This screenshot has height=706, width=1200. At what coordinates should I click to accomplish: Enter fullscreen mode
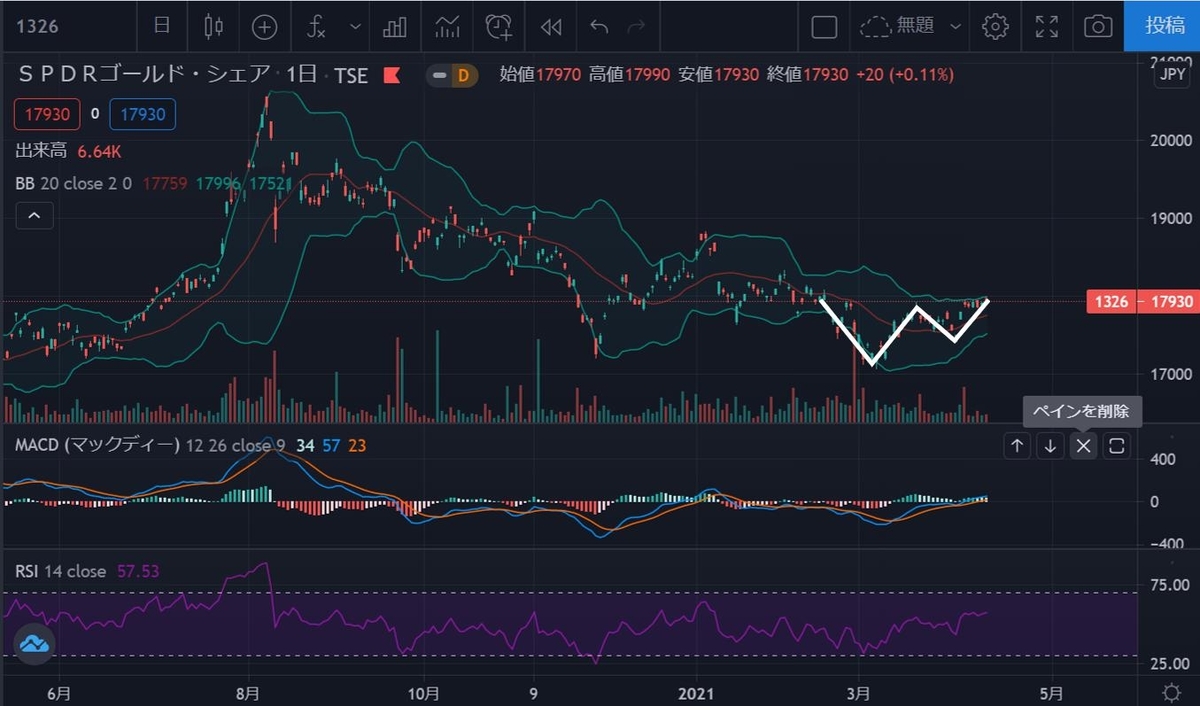pos(1047,27)
